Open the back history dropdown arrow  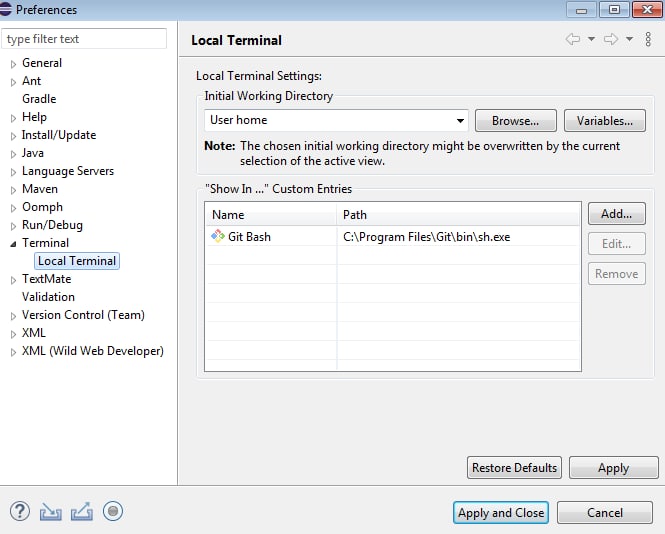pos(591,39)
